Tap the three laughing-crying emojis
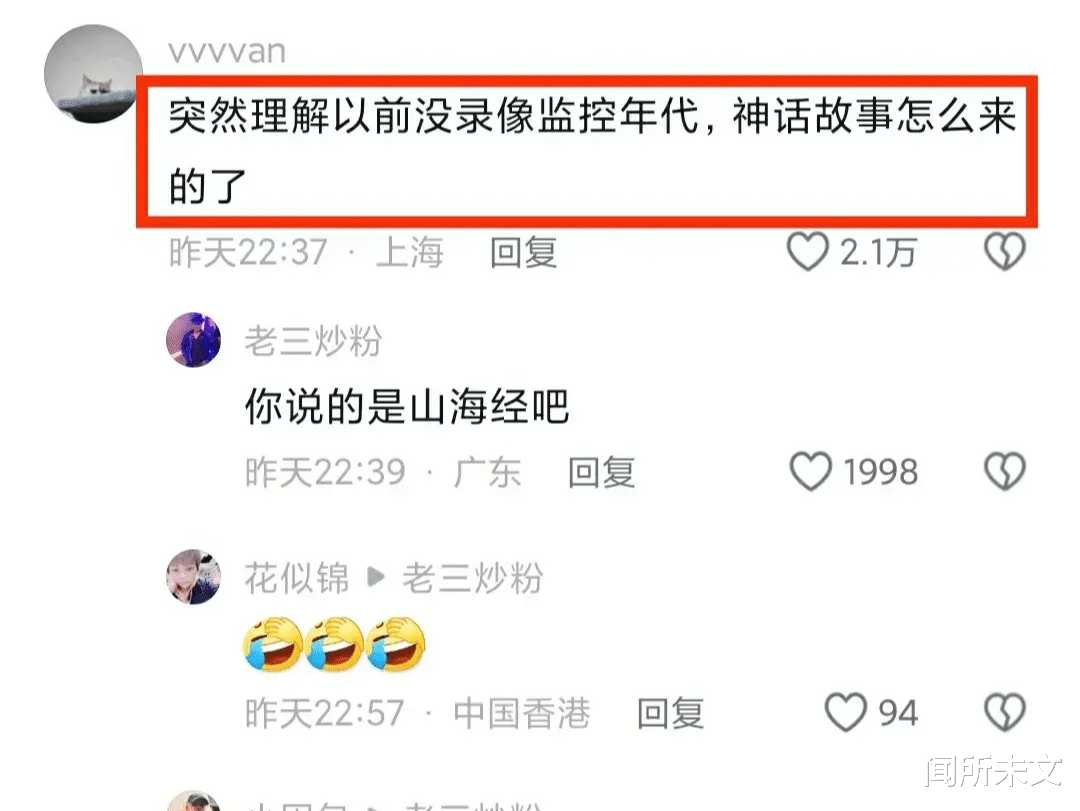The width and height of the screenshot is (1080, 811). pyautogui.click(x=335, y=644)
